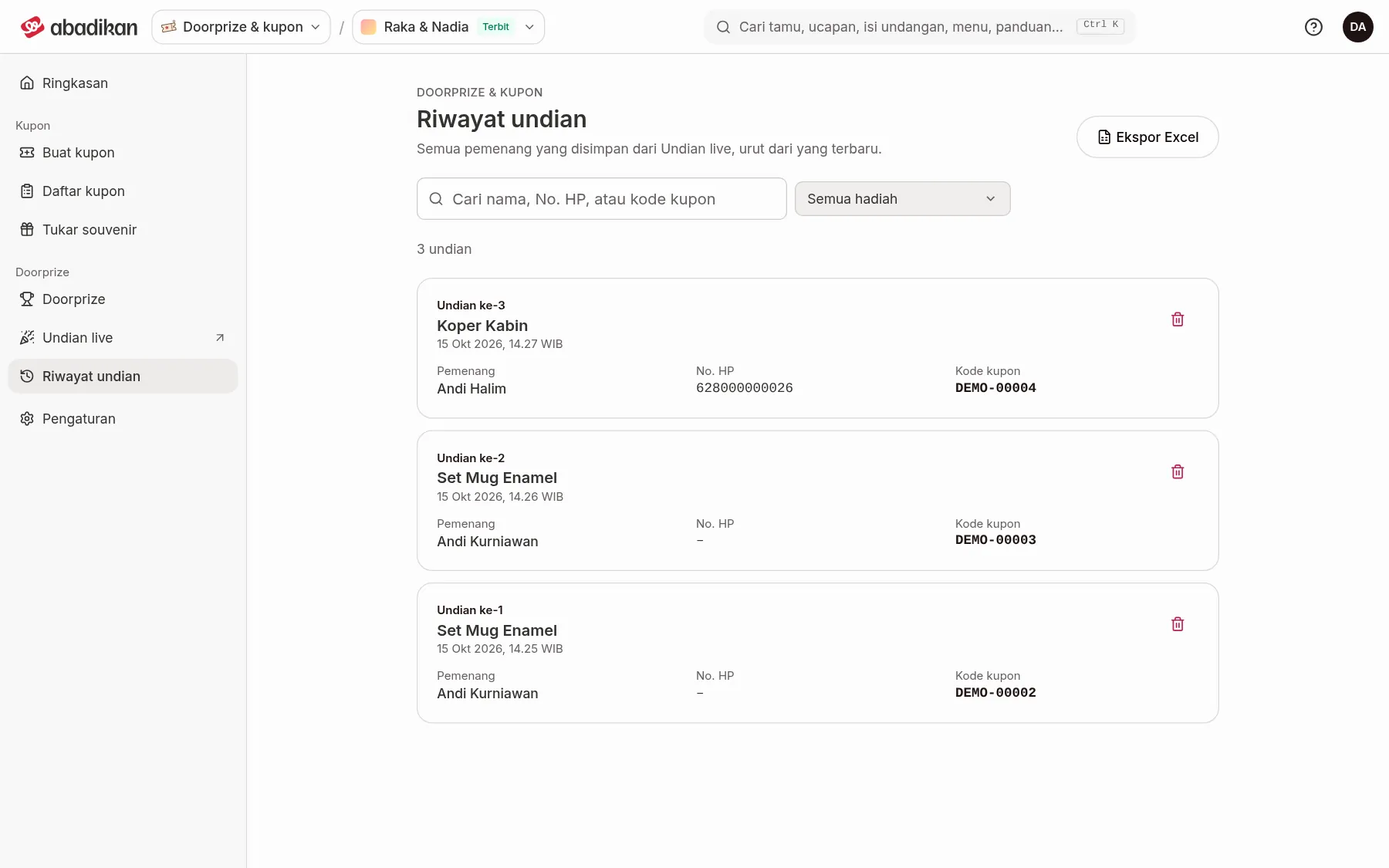Select Riwayat undian sidebar item
The height and width of the screenshot is (868, 1389).
tap(123, 377)
